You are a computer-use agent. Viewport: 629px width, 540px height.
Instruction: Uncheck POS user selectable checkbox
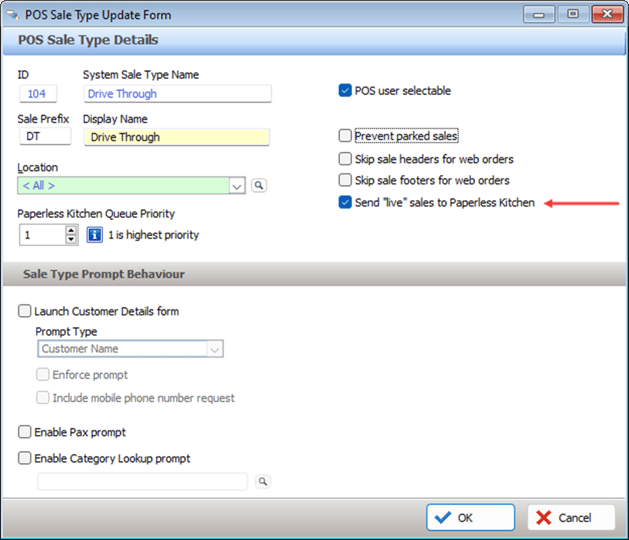[x=345, y=91]
